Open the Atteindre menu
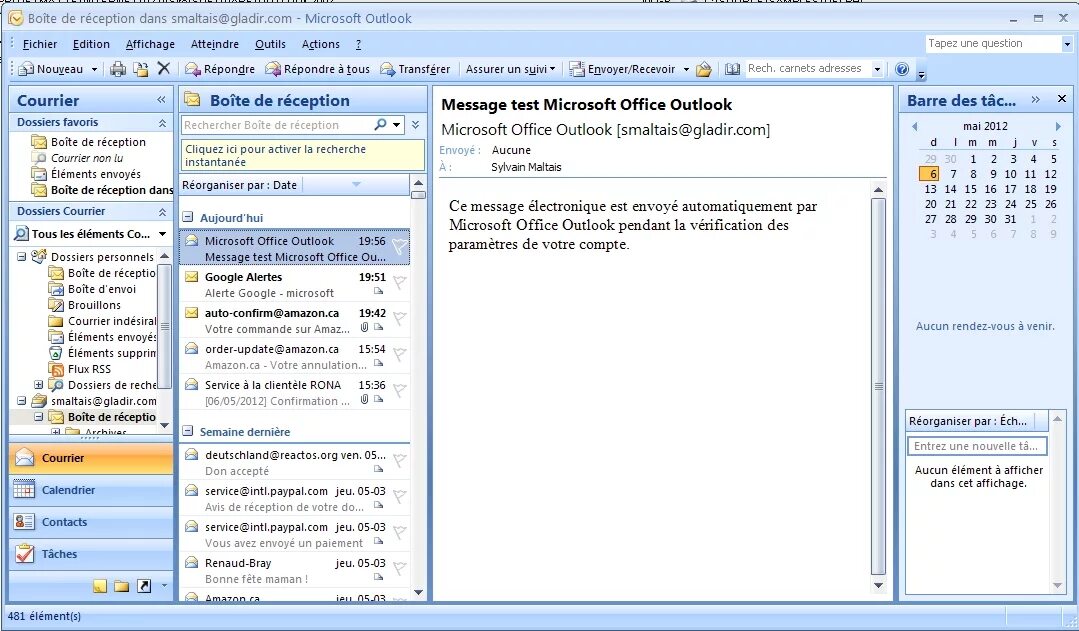Viewport: 1079px width, 631px height. (x=215, y=44)
